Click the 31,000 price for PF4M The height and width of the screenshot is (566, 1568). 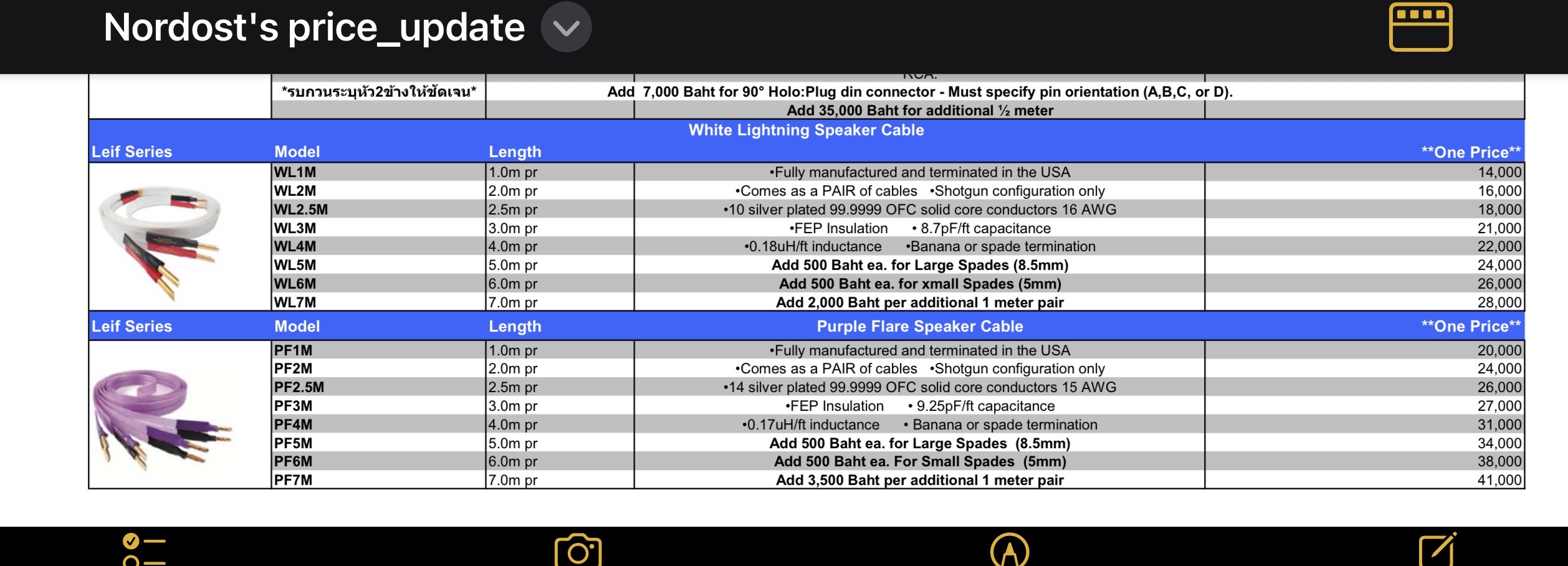1499,424
